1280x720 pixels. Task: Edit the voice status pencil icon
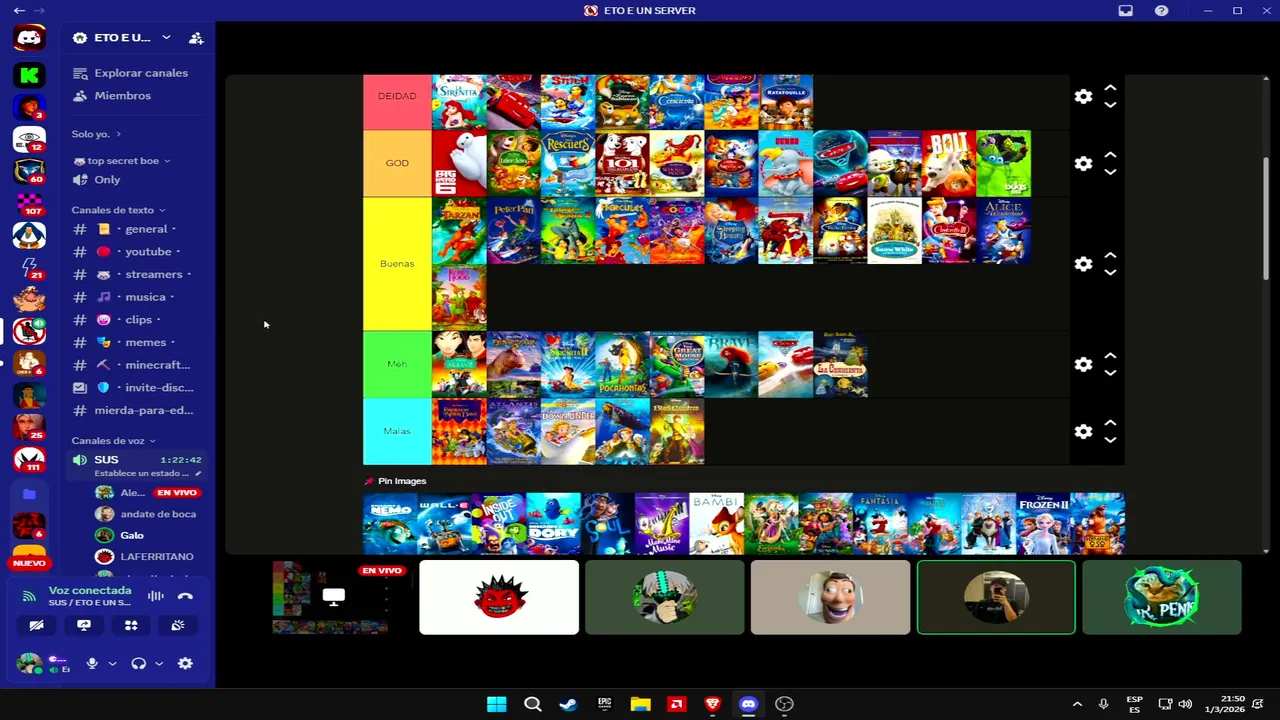198,473
